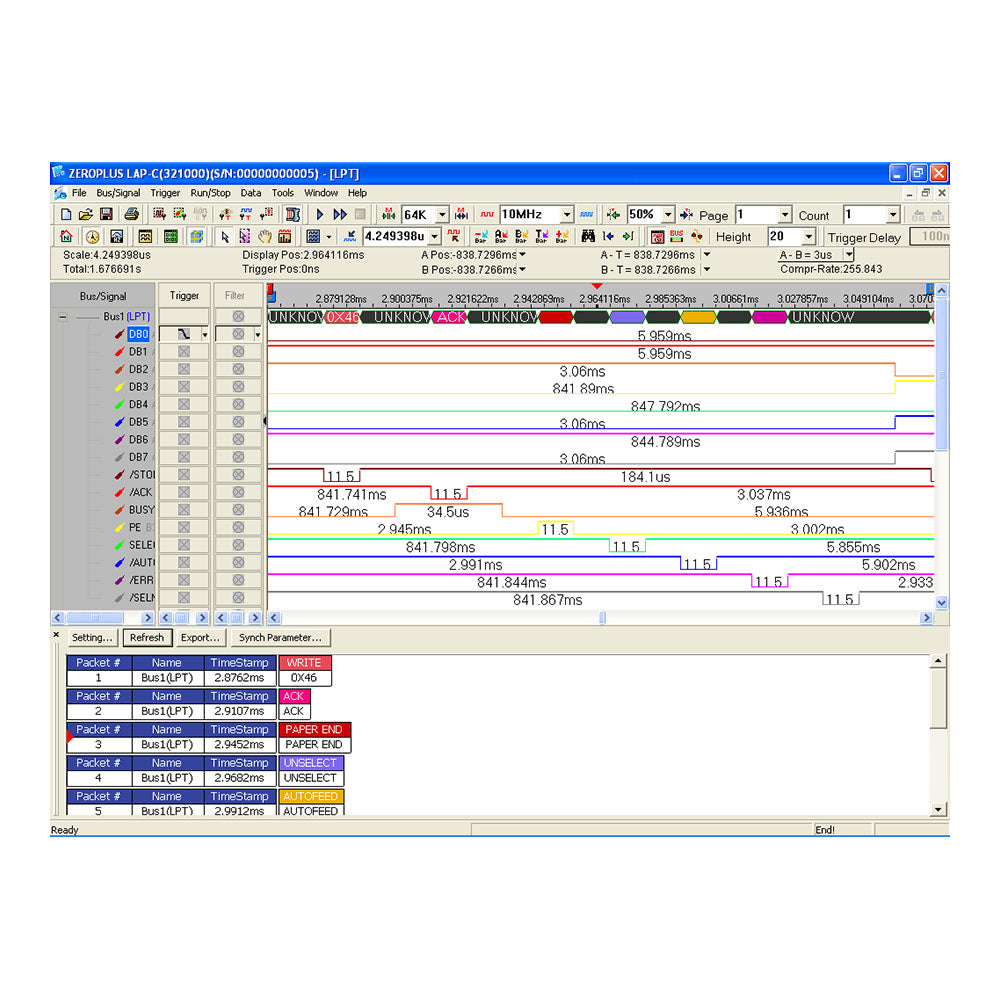Click the Trigger Delay input field
This screenshot has width=1000, height=1000.
(x=929, y=237)
